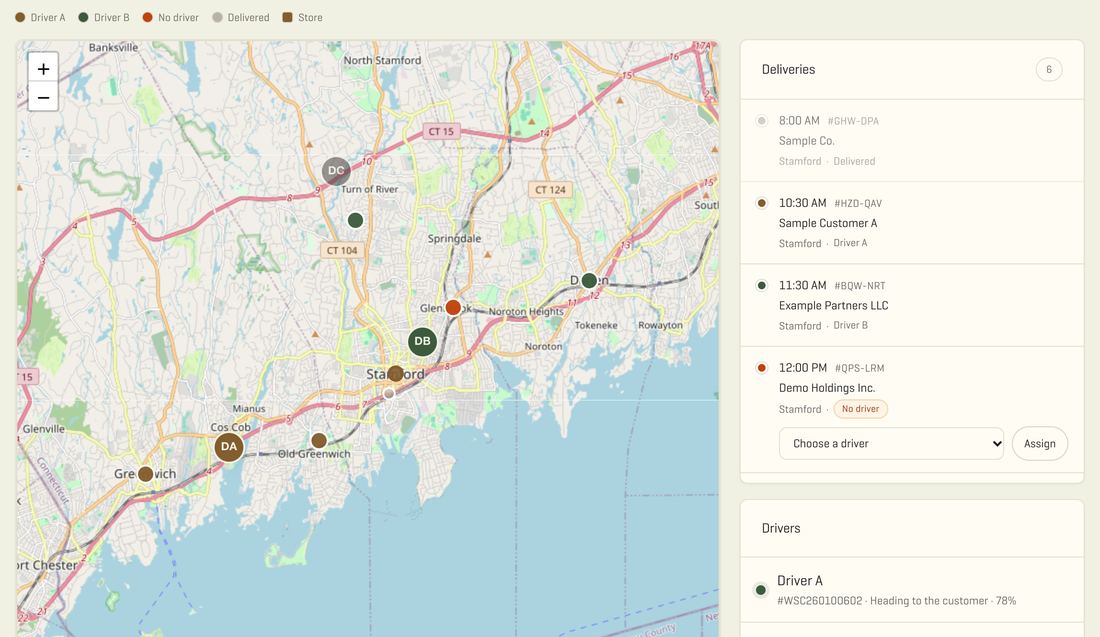Open the 10:30 AM Sample Customer A delivery
Viewport: 1100px width, 637px height.
click(x=912, y=223)
